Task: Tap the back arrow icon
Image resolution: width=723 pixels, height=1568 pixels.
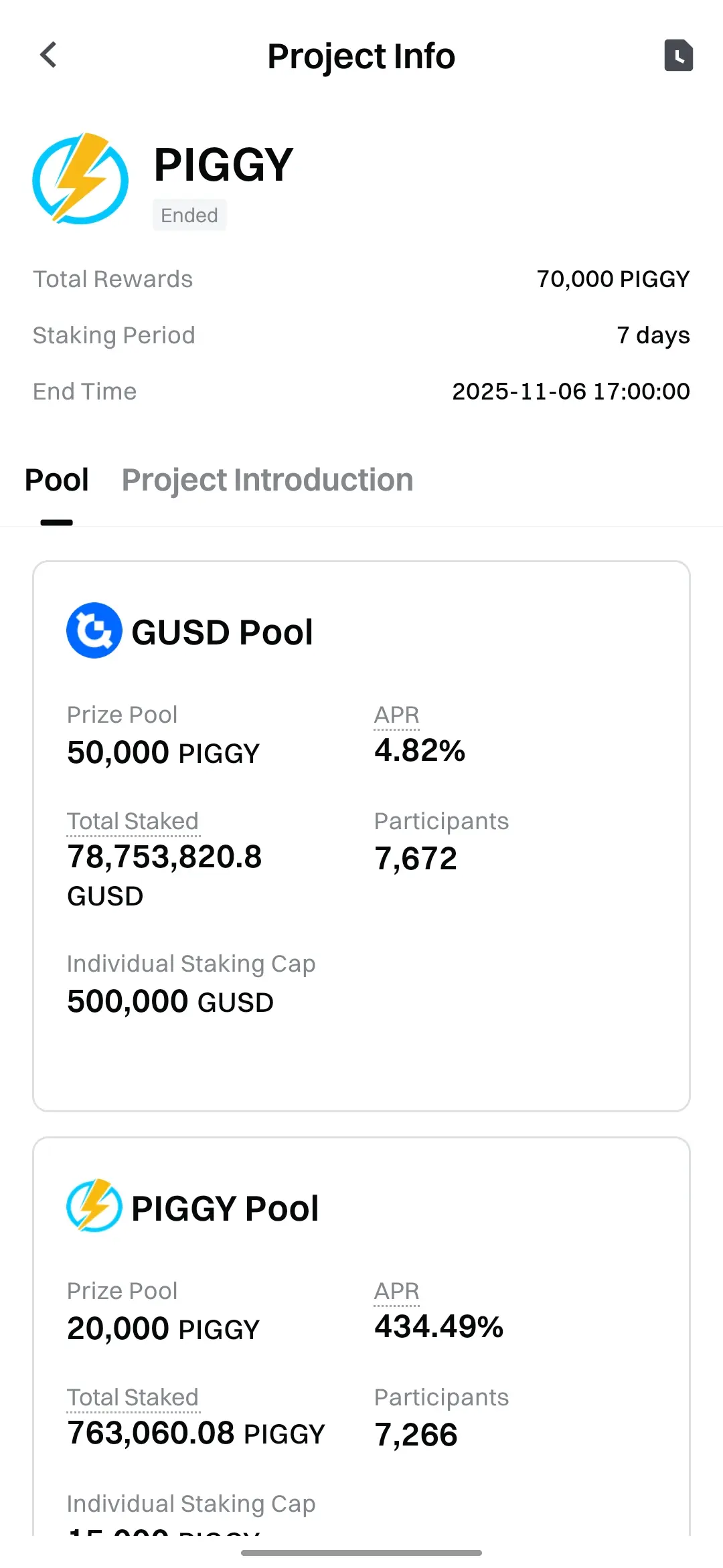Action: [x=48, y=55]
